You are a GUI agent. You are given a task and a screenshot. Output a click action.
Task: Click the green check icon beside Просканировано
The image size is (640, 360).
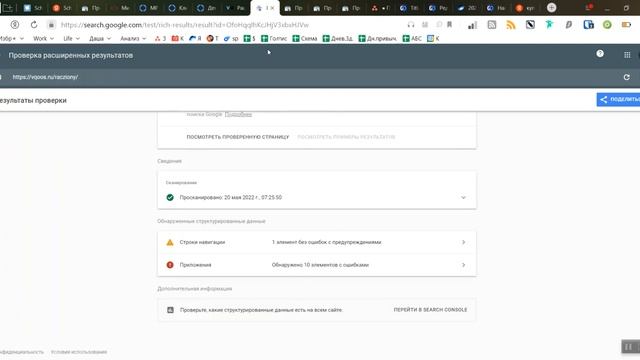tap(170, 198)
